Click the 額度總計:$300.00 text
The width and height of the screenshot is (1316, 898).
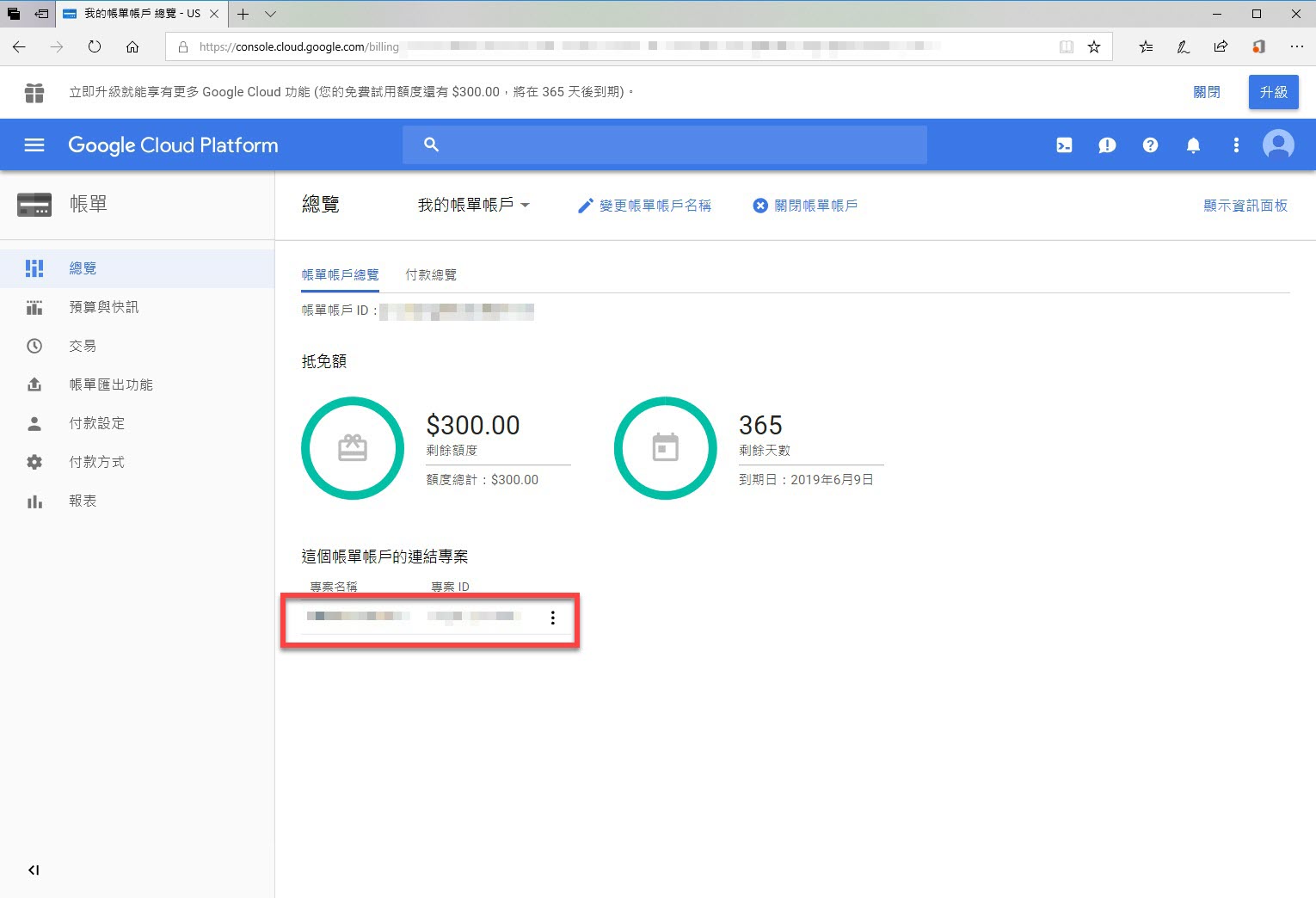click(483, 480)
